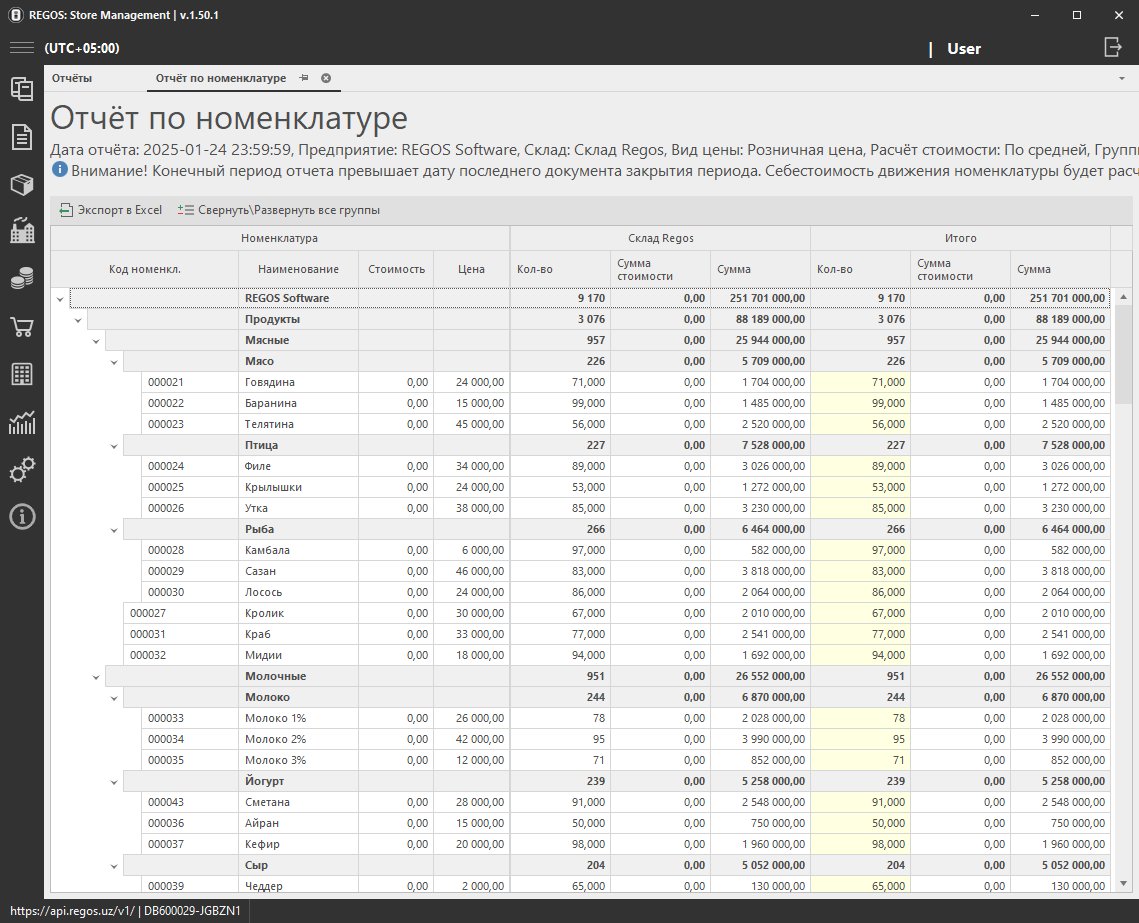Open the documents sidebar icon
Viewport: 1139px width, 923px height.
pyautogui.click(x=21, y=137)
